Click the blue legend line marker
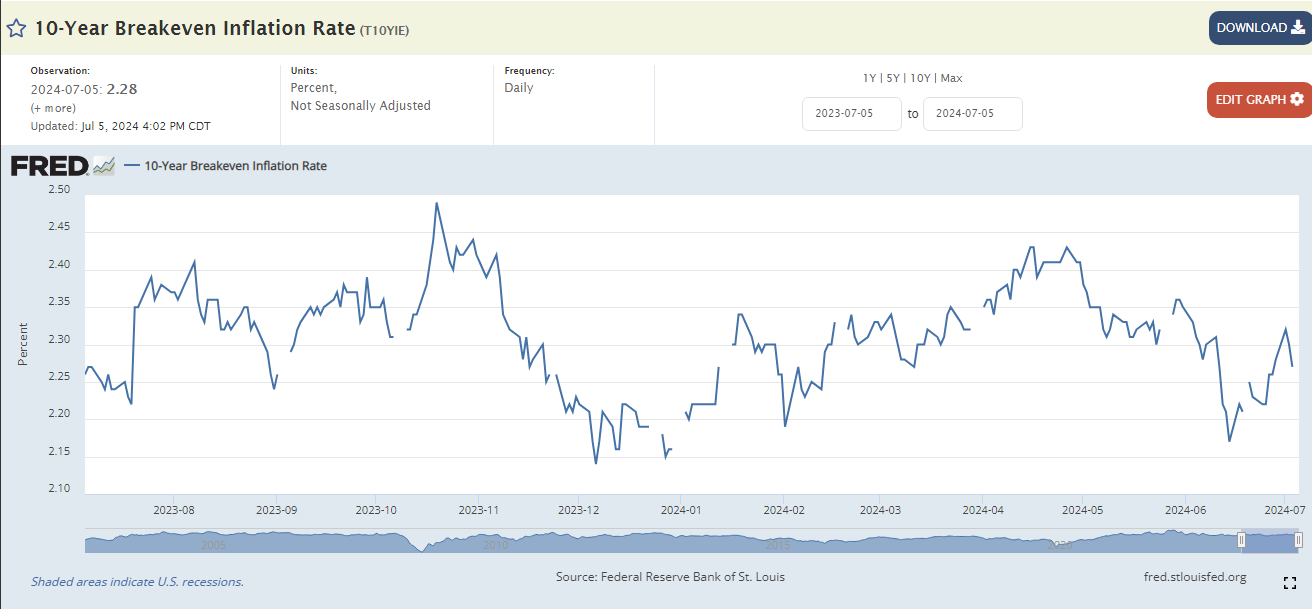The height and width of the screenshot is (609, 1312). point(132,166)
